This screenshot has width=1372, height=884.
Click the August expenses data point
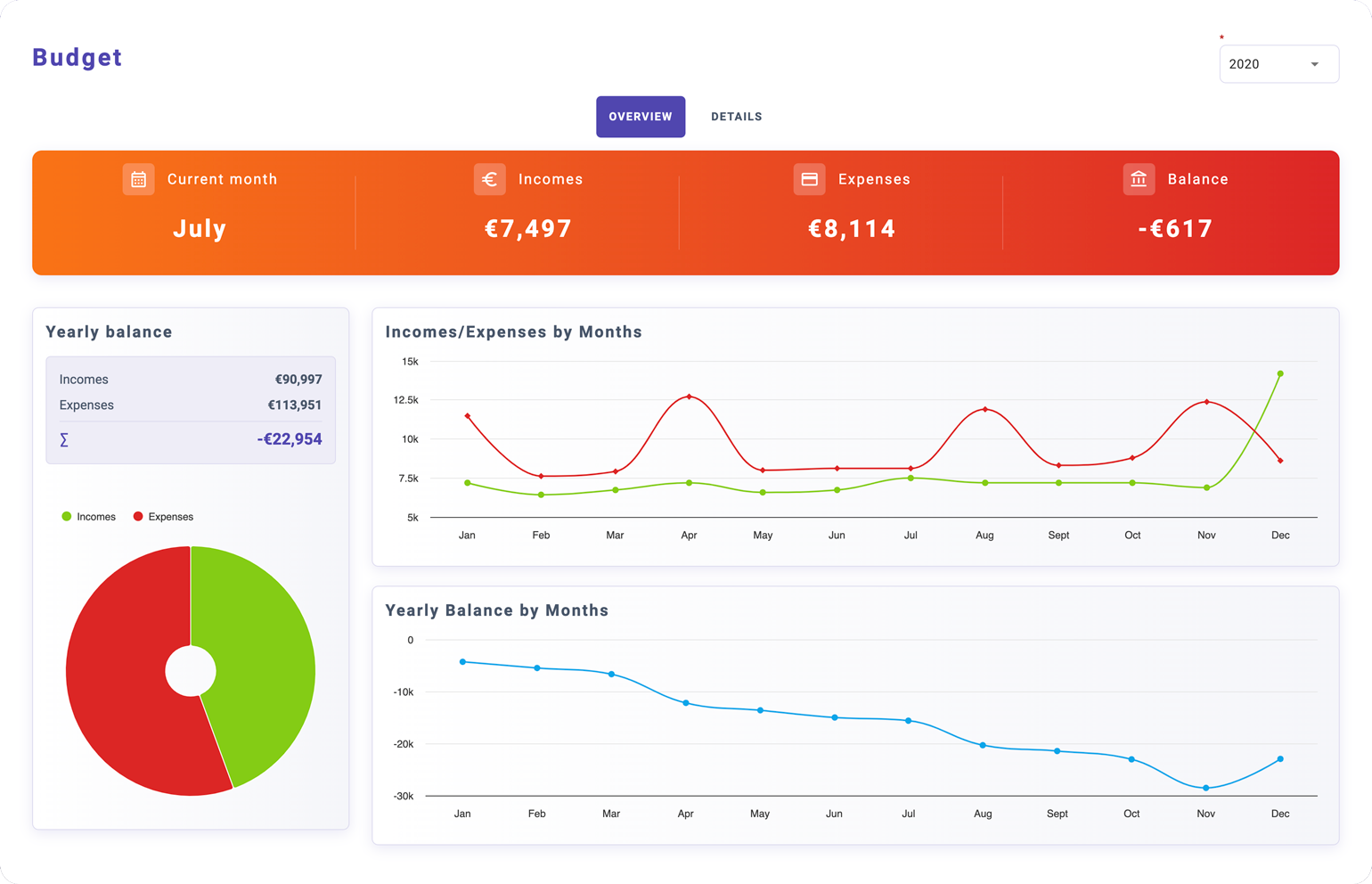pyautogui.click(x=984, y=409)
